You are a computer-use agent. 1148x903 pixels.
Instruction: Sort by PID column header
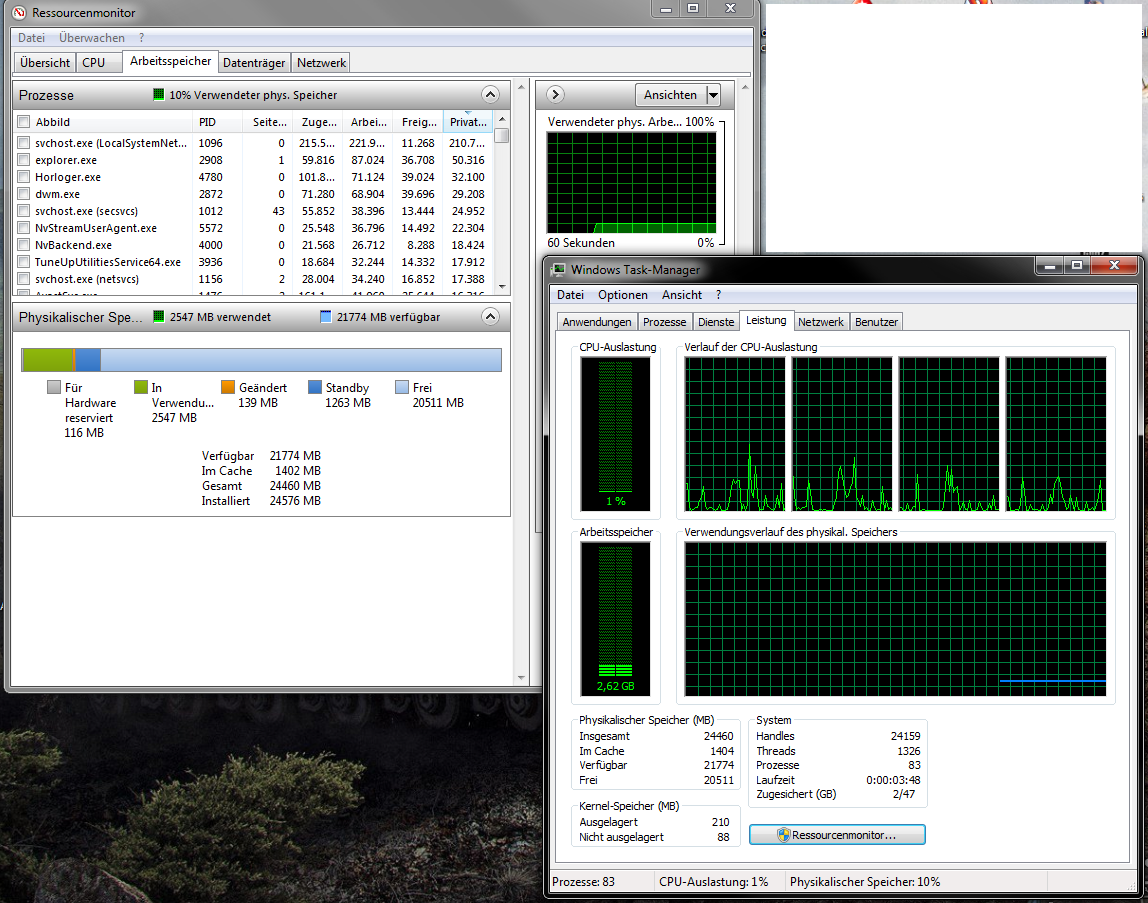pyautogui.click(x=218, y=122)
